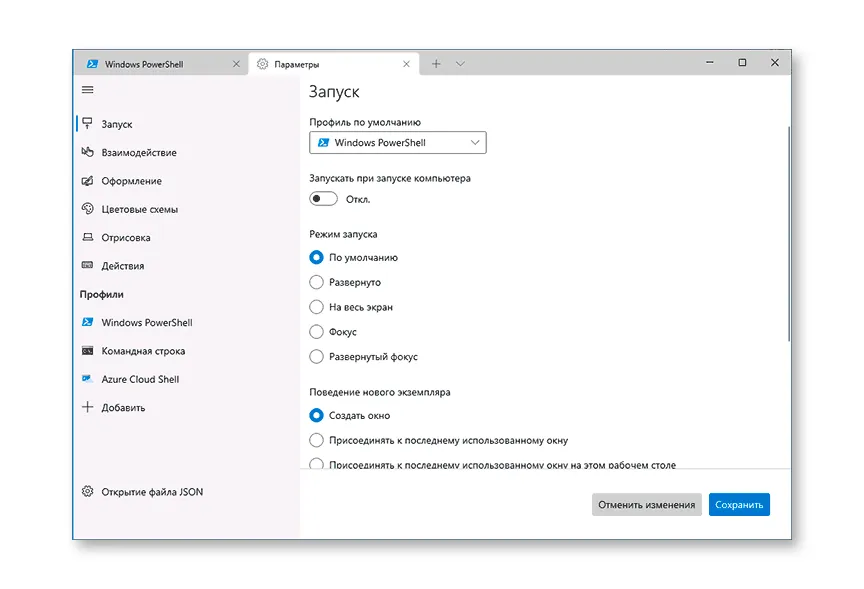This screenshot has height=589, width=864.
Task: Click Сохранить button
Action: 739,505
